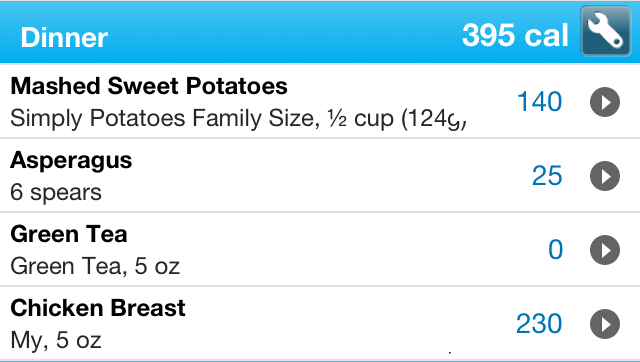Tap the 140 calorie value
Image resolution: width=640 pixels, height=362 pixels.
pos(540,102)
